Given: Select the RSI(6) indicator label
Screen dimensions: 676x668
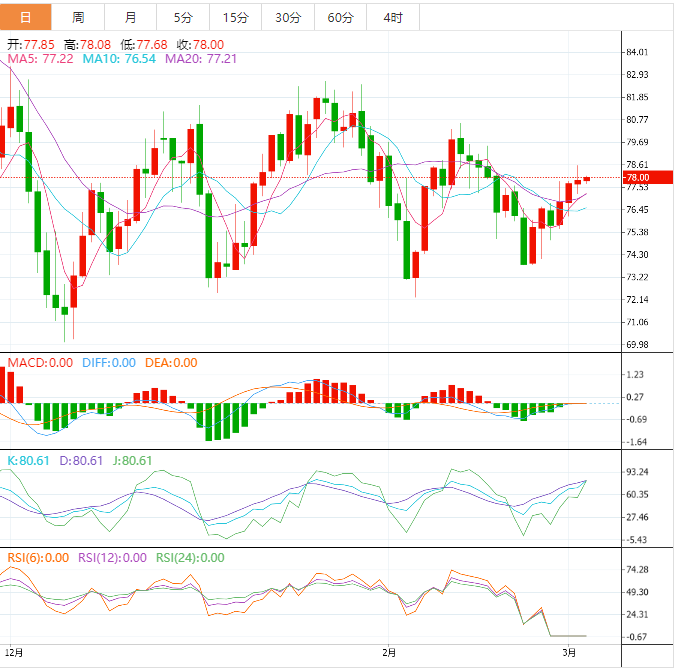Looking at the screenshot, I should click(37, 558).
